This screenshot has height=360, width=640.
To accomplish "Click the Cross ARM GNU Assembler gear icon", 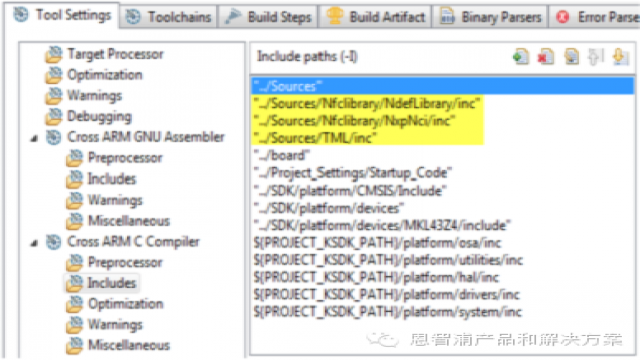I will (x=54, y=138).
